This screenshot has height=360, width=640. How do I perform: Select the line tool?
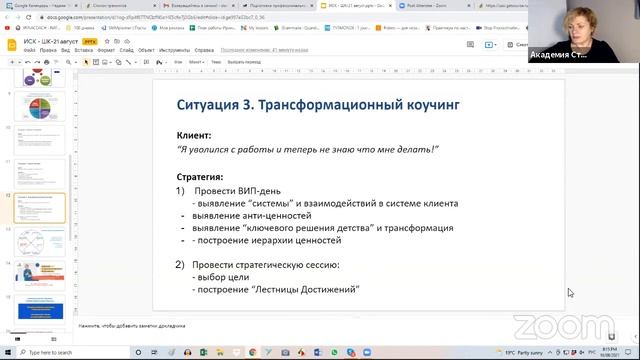(129, 62)
